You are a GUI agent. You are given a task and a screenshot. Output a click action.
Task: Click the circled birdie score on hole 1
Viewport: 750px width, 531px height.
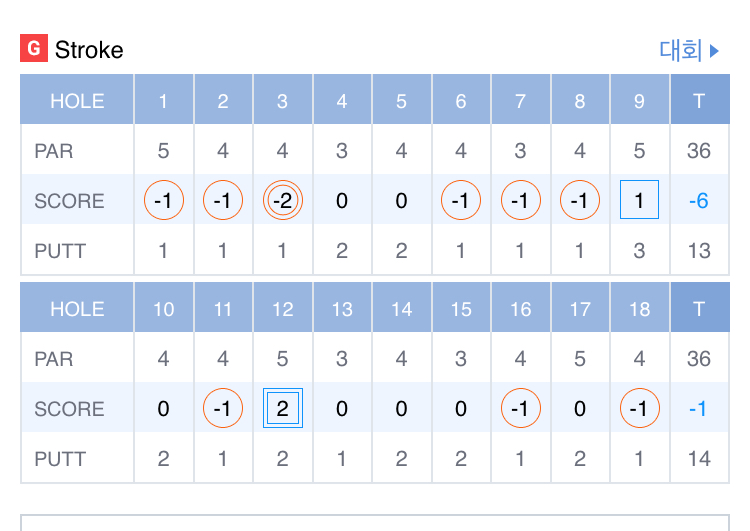coord(164,201)
